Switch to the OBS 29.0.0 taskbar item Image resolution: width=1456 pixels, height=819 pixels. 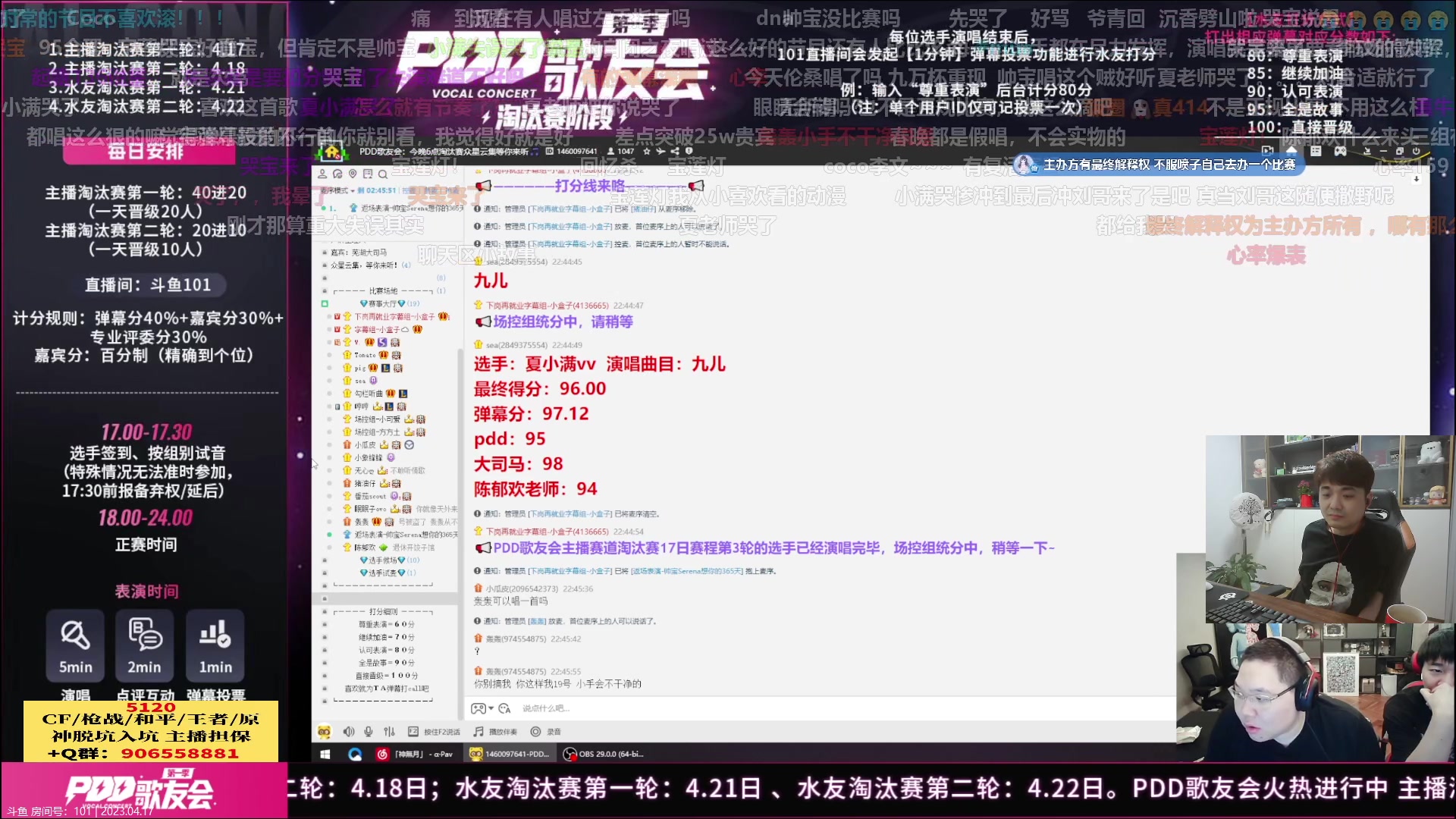(x=604, y=754)
